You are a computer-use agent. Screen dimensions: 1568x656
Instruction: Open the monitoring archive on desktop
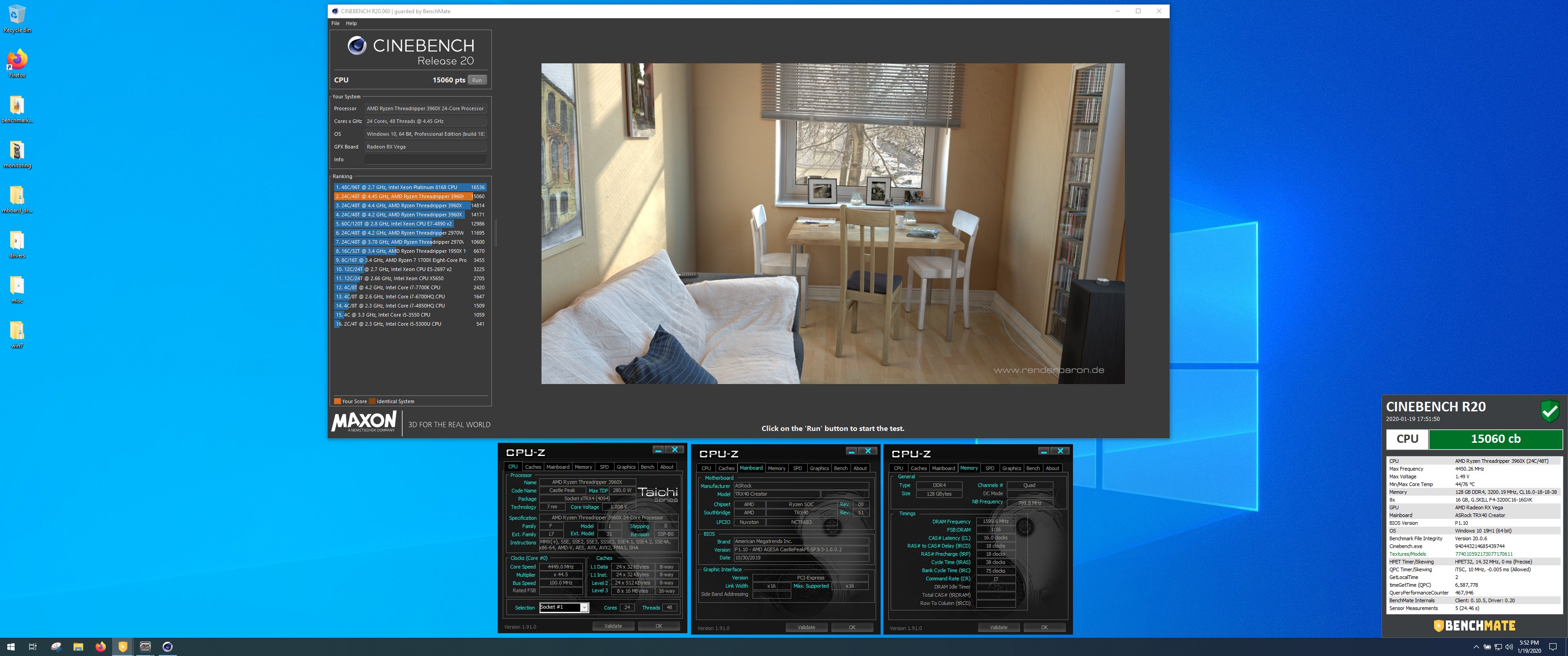click(17, 154)
